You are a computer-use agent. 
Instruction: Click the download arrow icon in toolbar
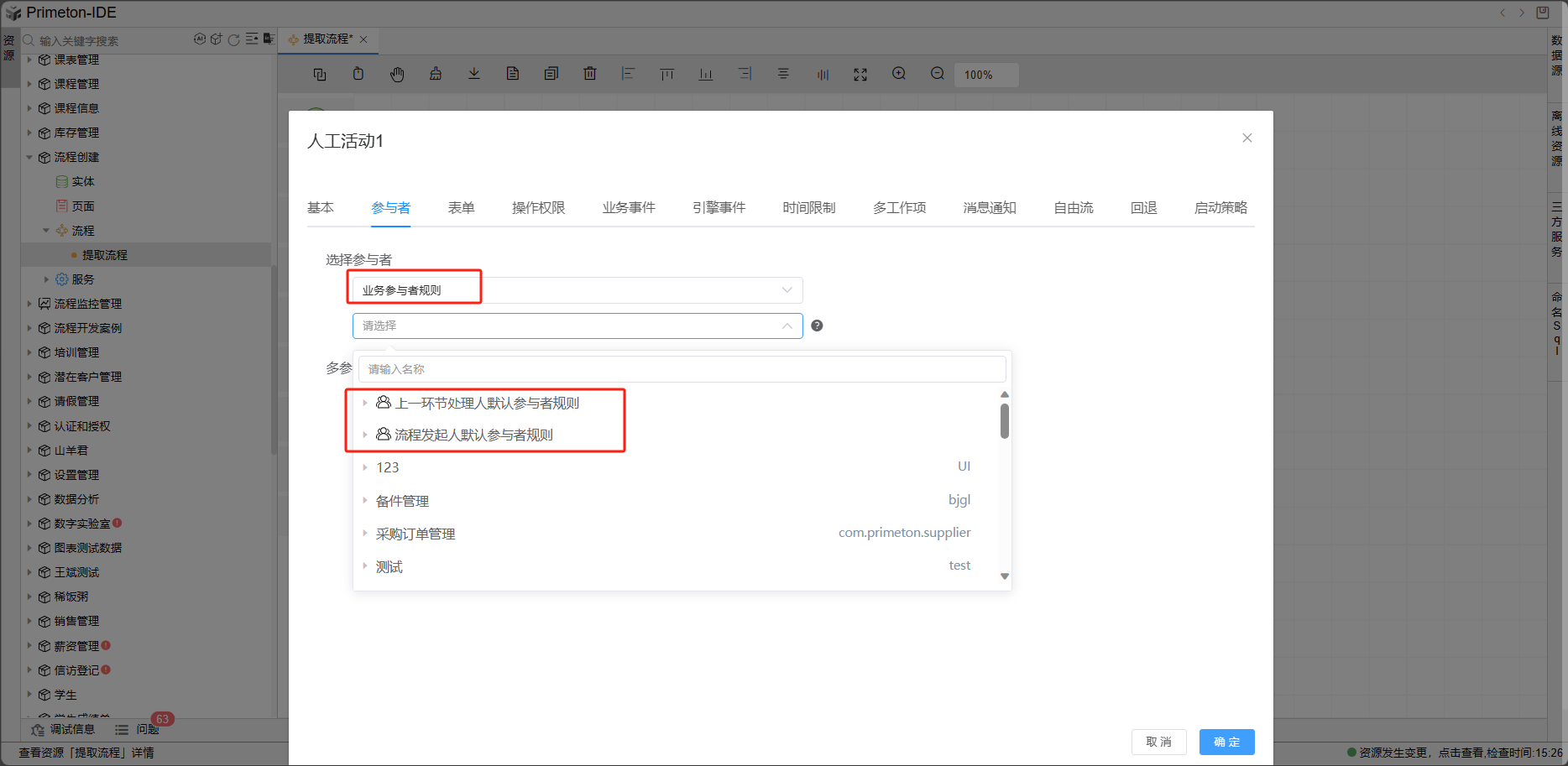(x=474, y=74)
